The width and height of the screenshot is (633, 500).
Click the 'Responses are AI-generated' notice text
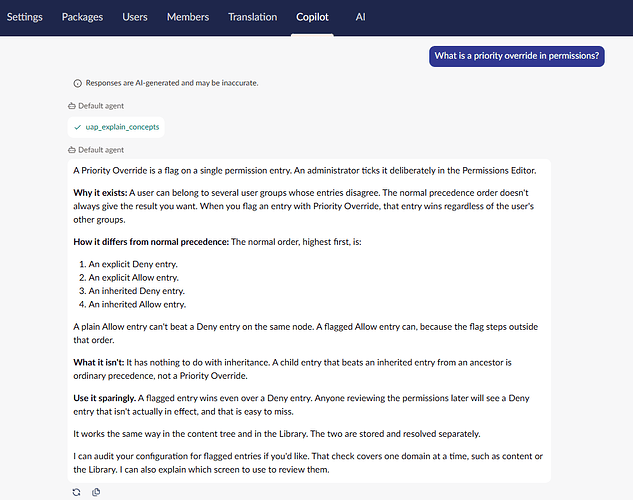[172, 83]
